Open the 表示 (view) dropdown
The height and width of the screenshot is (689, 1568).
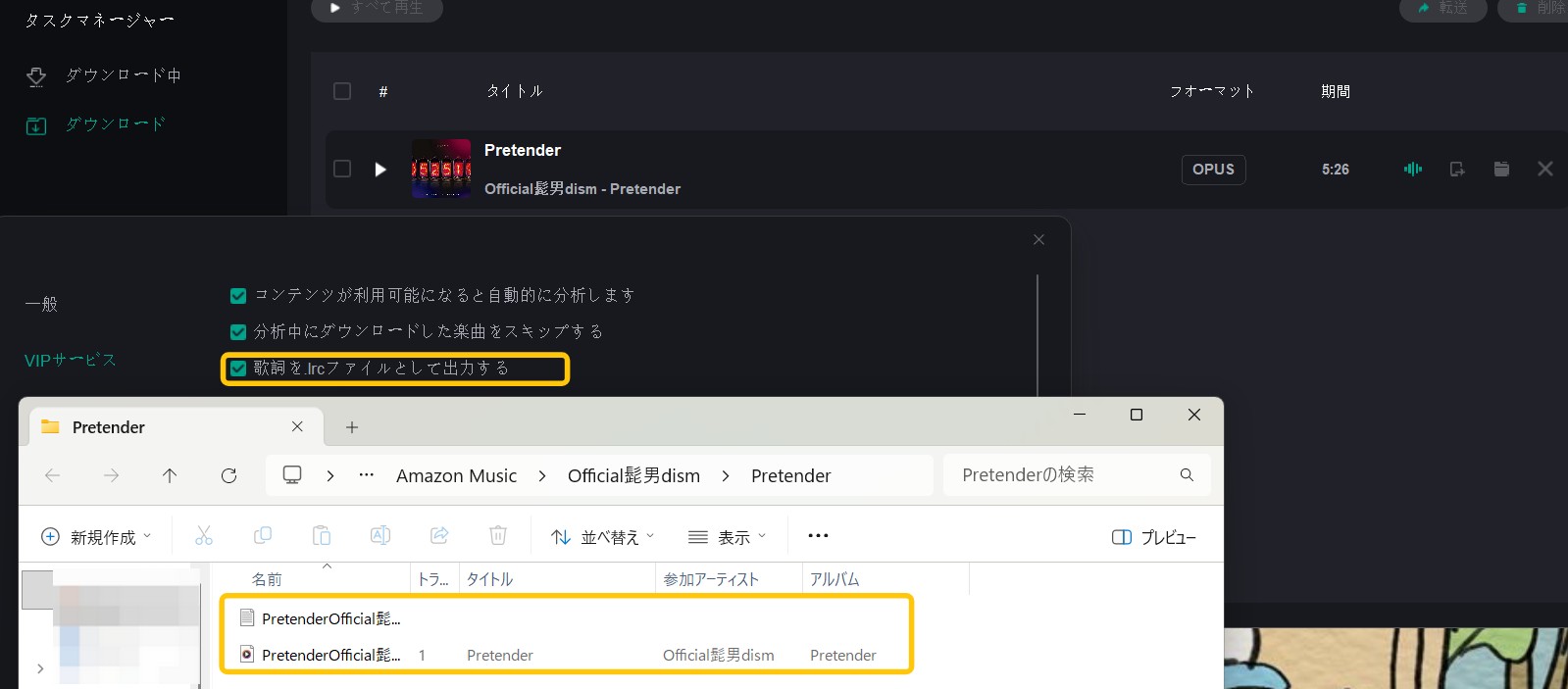pos(727,537)
